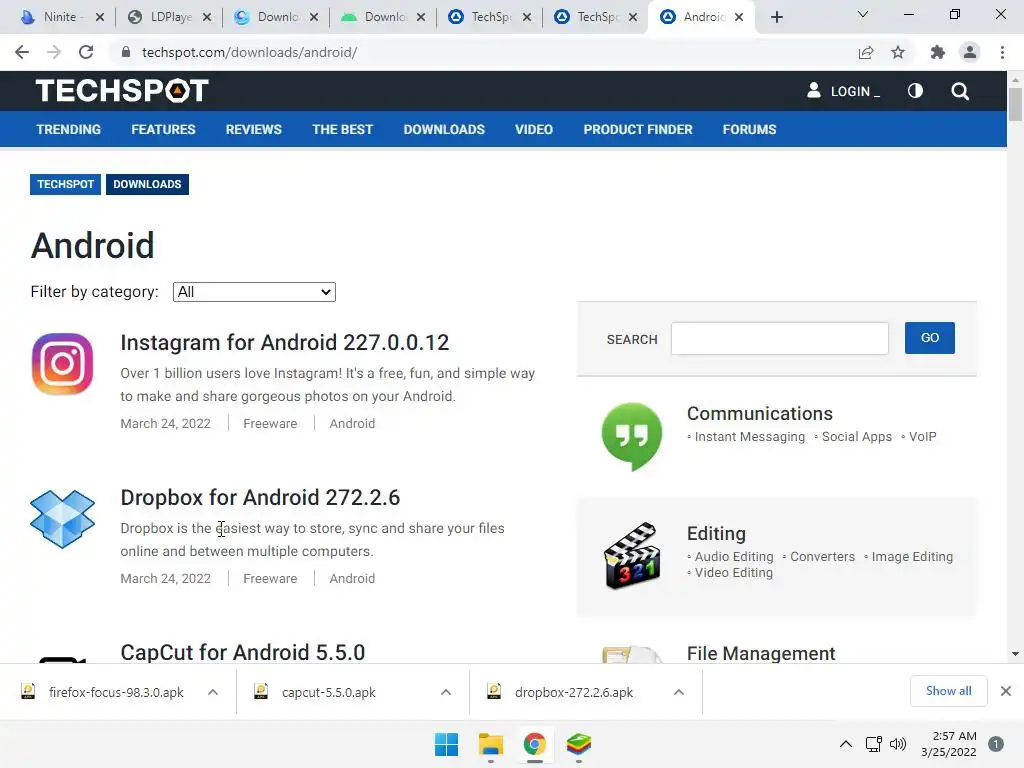Click Show all downloads button
Image resolution: width=1024 pixels, height=768 pixels.
(x=948, y=691)
